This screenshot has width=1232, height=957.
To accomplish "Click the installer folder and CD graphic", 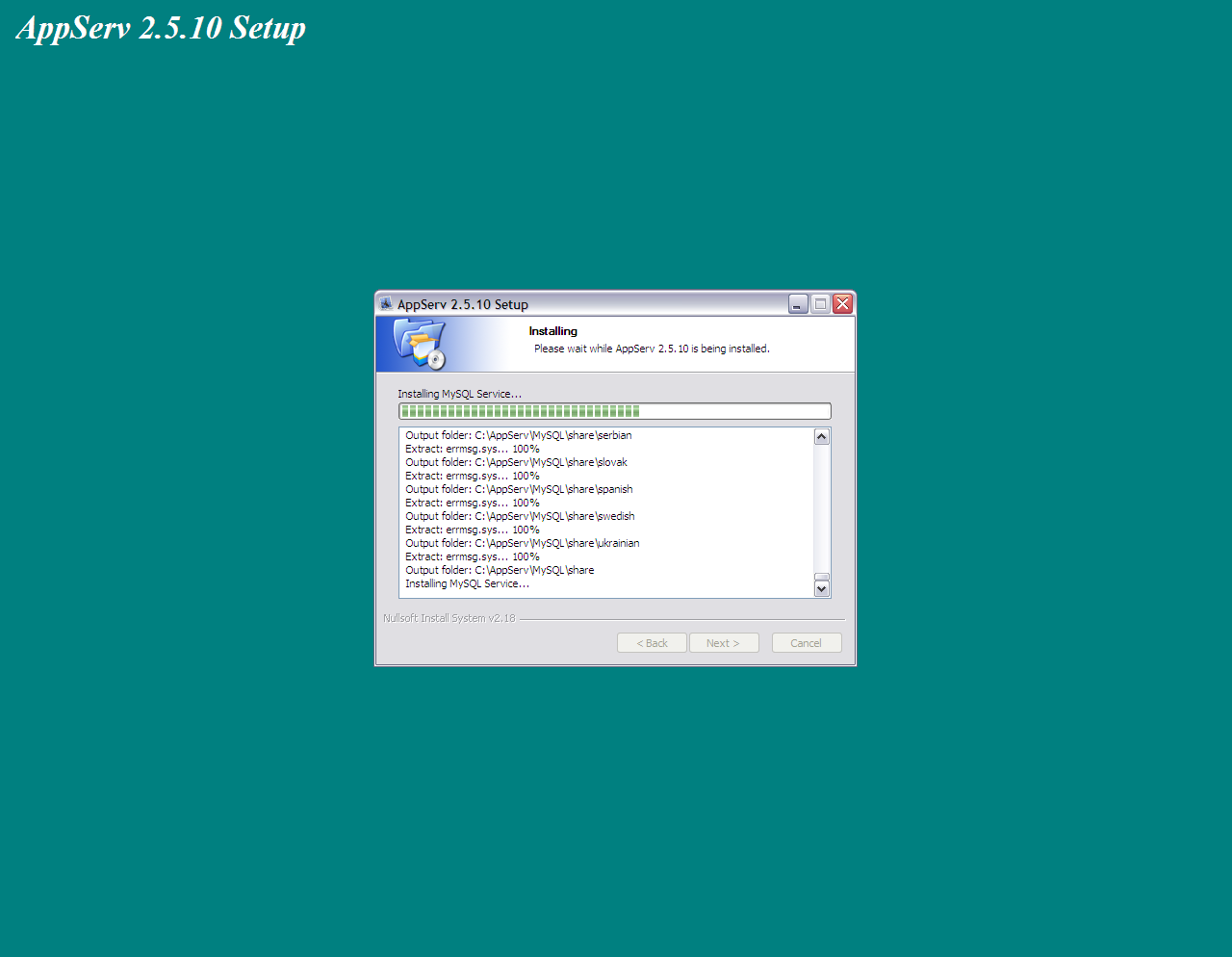I will [x=421, y=345].
